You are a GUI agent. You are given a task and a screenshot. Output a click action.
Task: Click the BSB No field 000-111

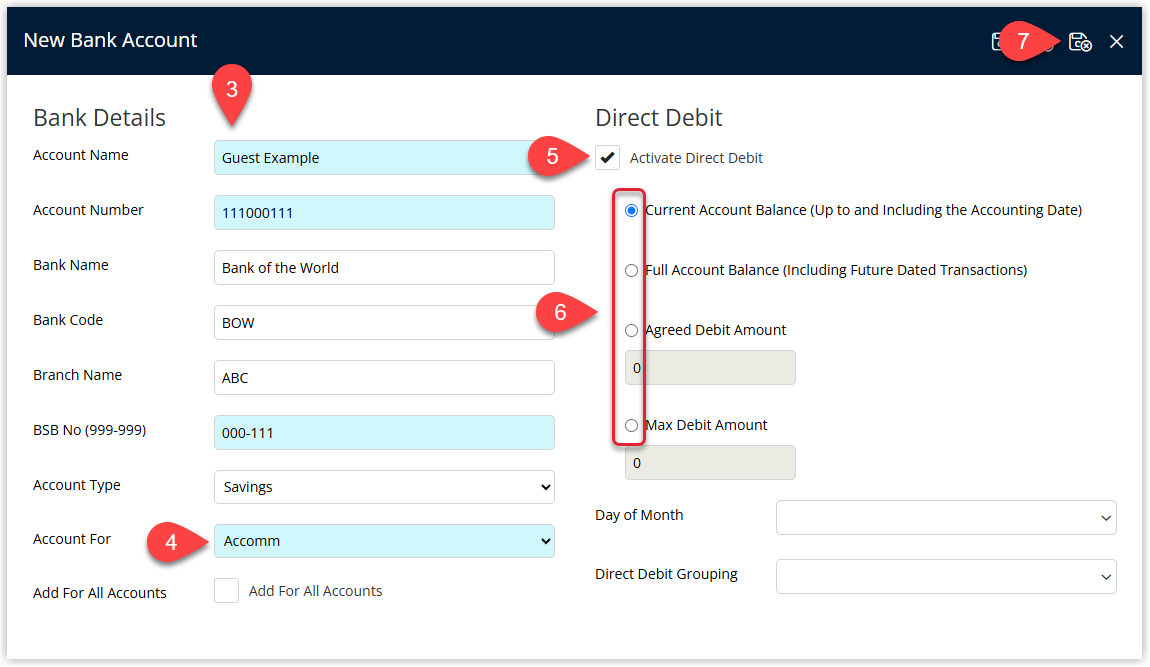(384, 433)
